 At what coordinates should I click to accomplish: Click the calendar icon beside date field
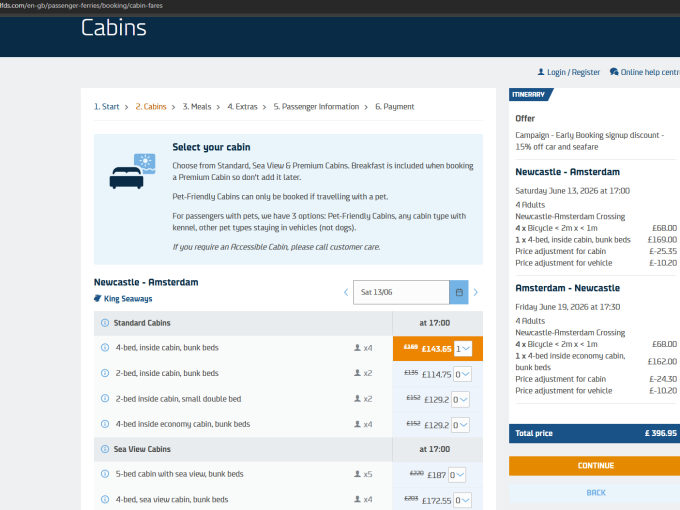pos(459,292)
